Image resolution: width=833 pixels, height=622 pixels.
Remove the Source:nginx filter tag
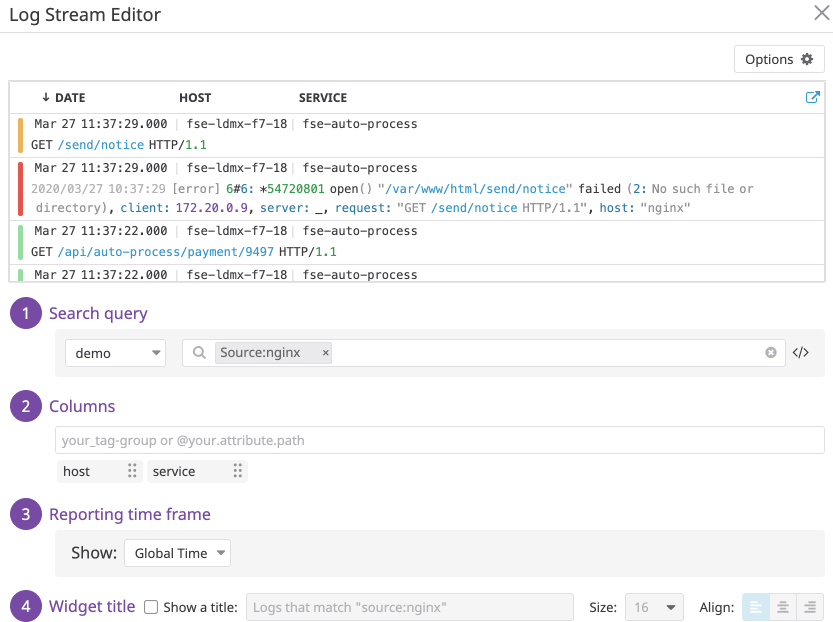[x=324, y=352]
